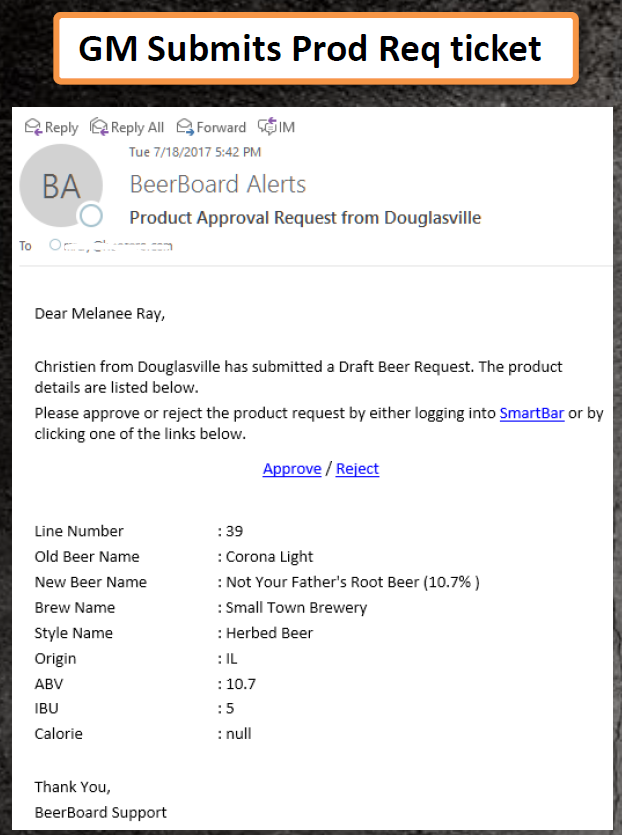Click the Forward icon

(x=184, y=127)
